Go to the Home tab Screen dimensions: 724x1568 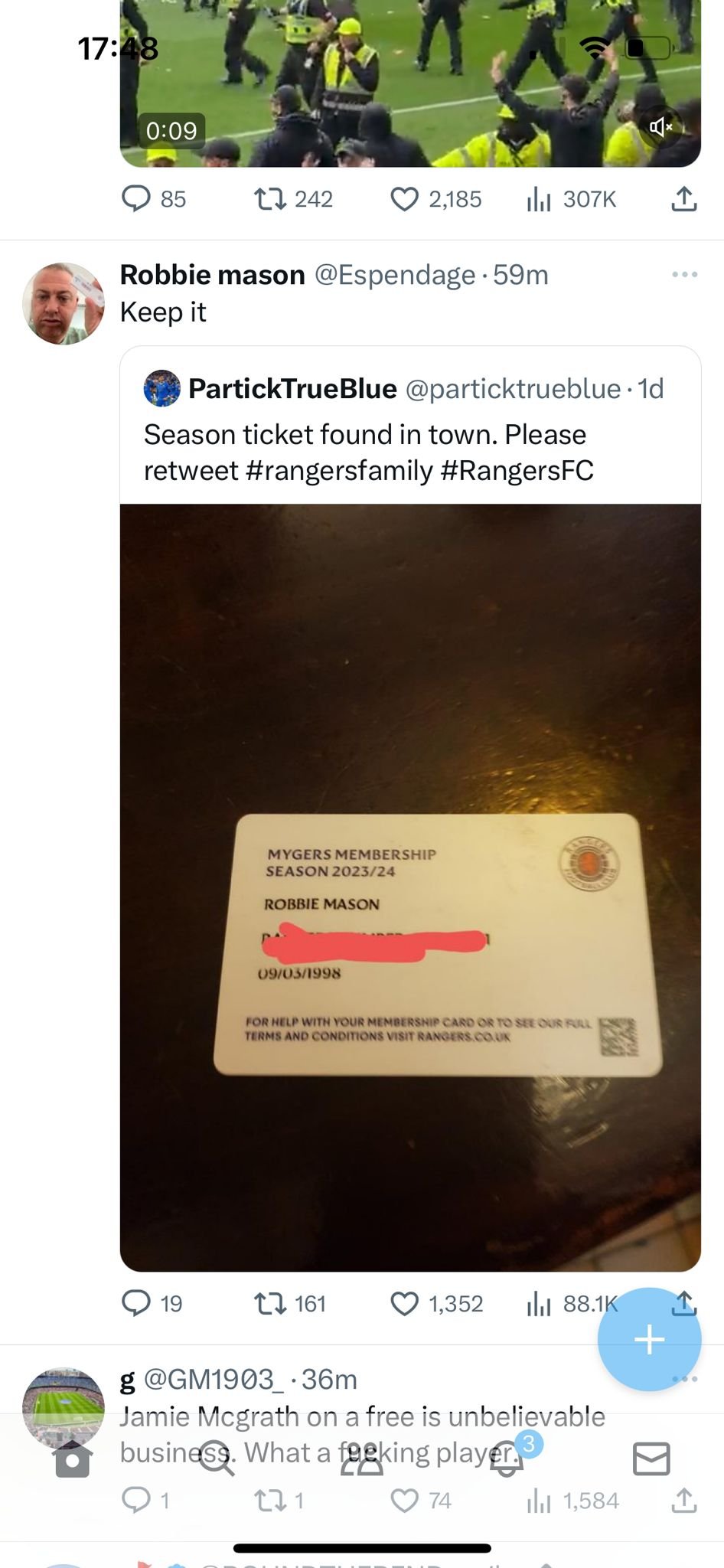pyautogui.click(x=73, y=1459)
